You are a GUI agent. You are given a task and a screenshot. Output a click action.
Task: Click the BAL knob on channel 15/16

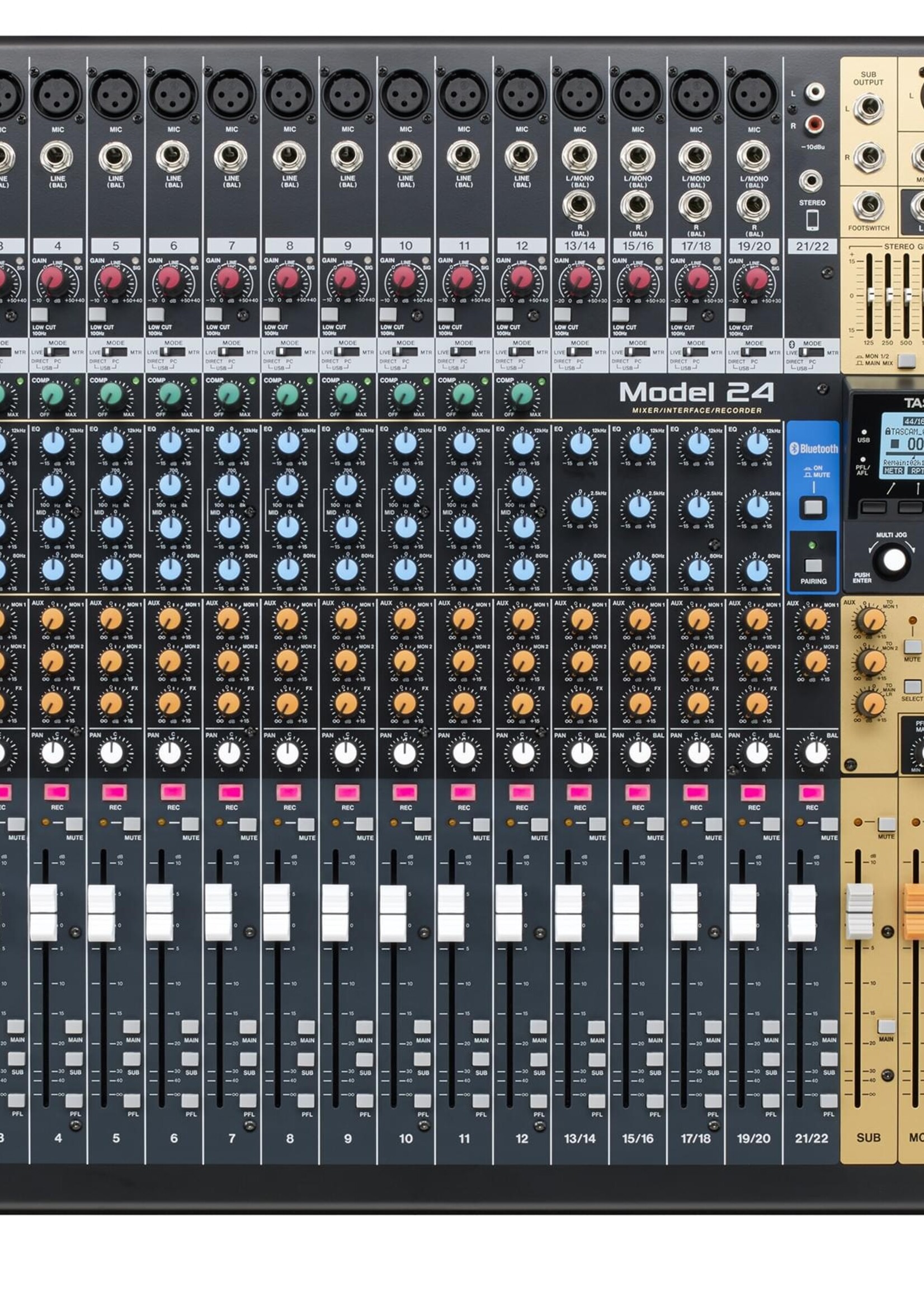pyautogui.click(x=639, y=754)
